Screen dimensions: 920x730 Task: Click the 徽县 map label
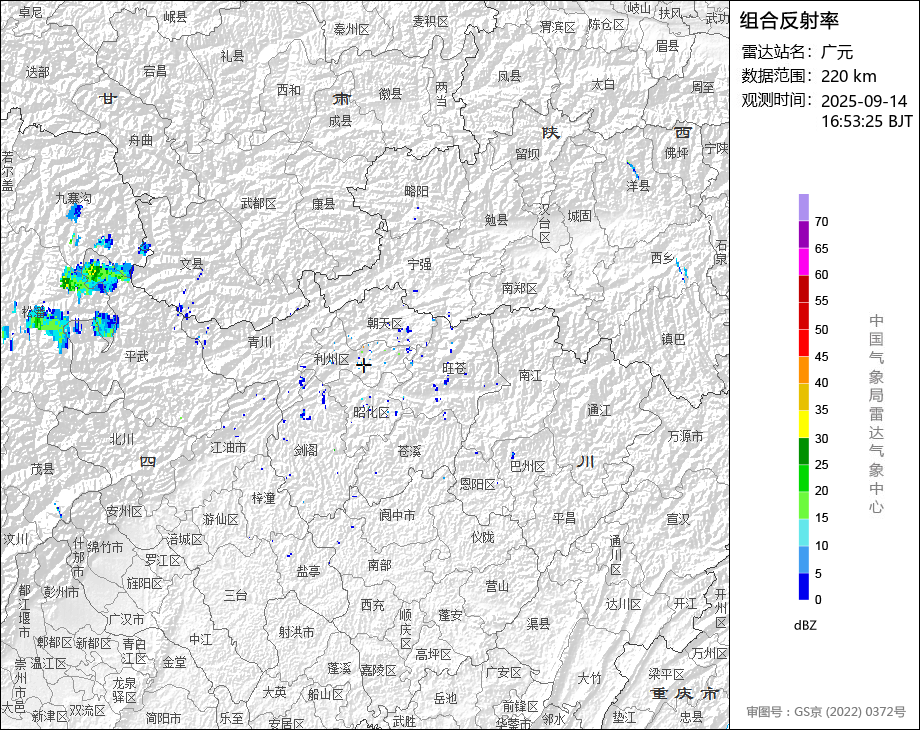[x=390, y=93]
